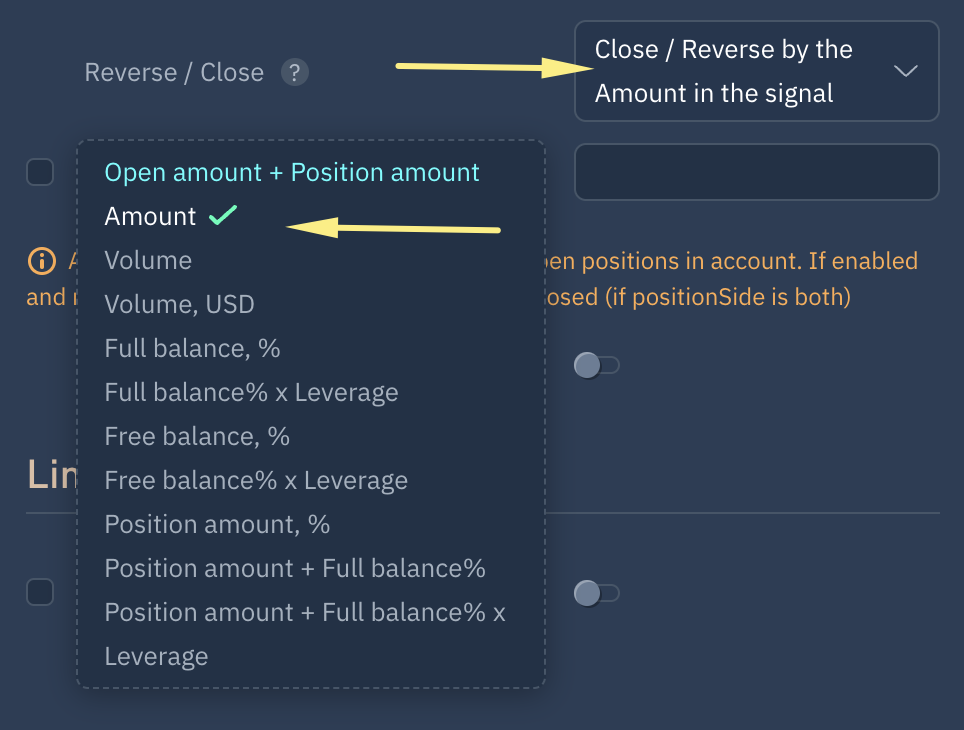Choose Free balance% x Leverage option
The height and width of the screenshot is (730, 964).
[256, 480]
